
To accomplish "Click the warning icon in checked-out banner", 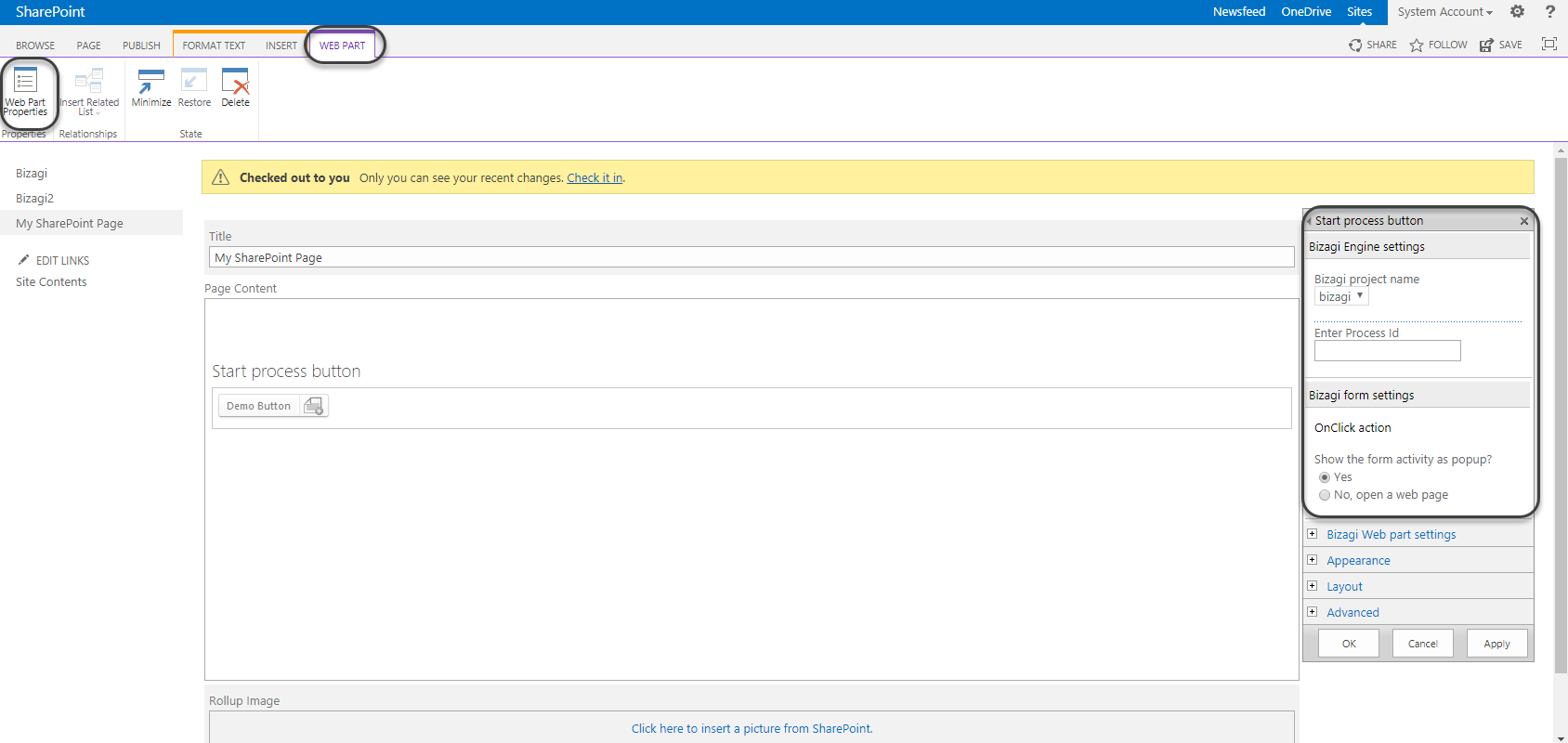I will 220,177.
